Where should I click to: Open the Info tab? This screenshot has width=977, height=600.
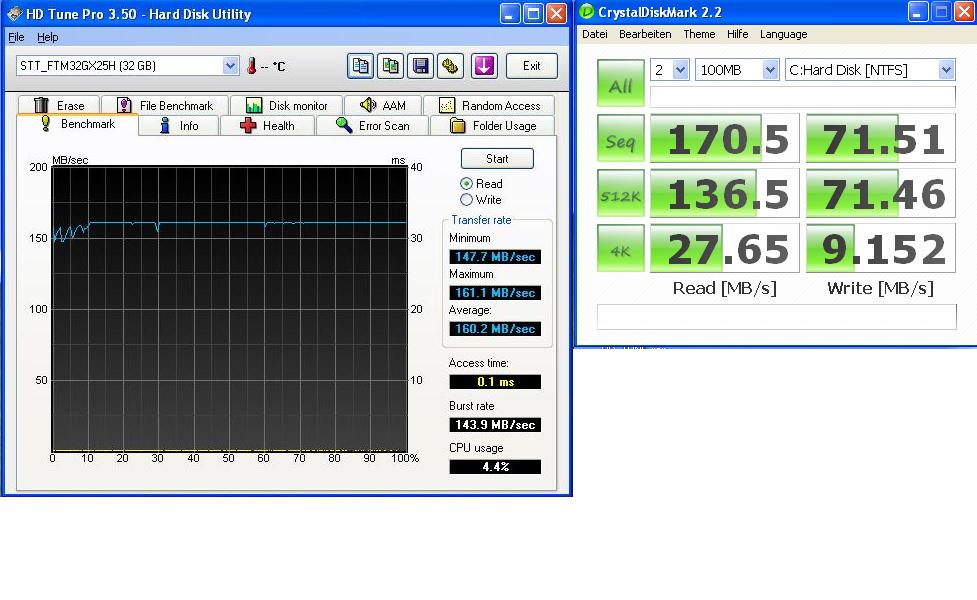coord(179,126)
